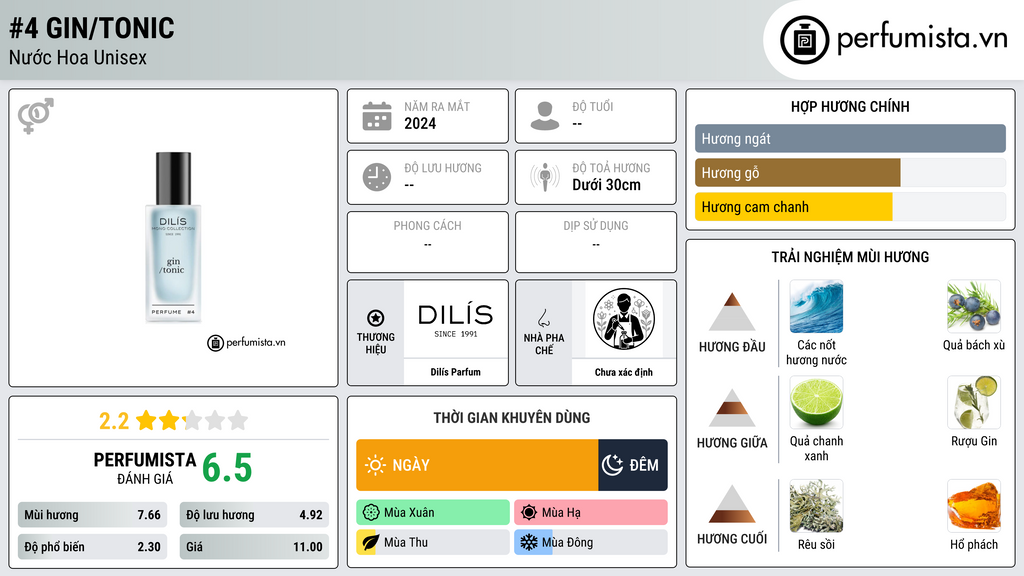The image size is (1024, 576).
Task: Open the Rượu Gin glass image
Action: pos(974,402)
